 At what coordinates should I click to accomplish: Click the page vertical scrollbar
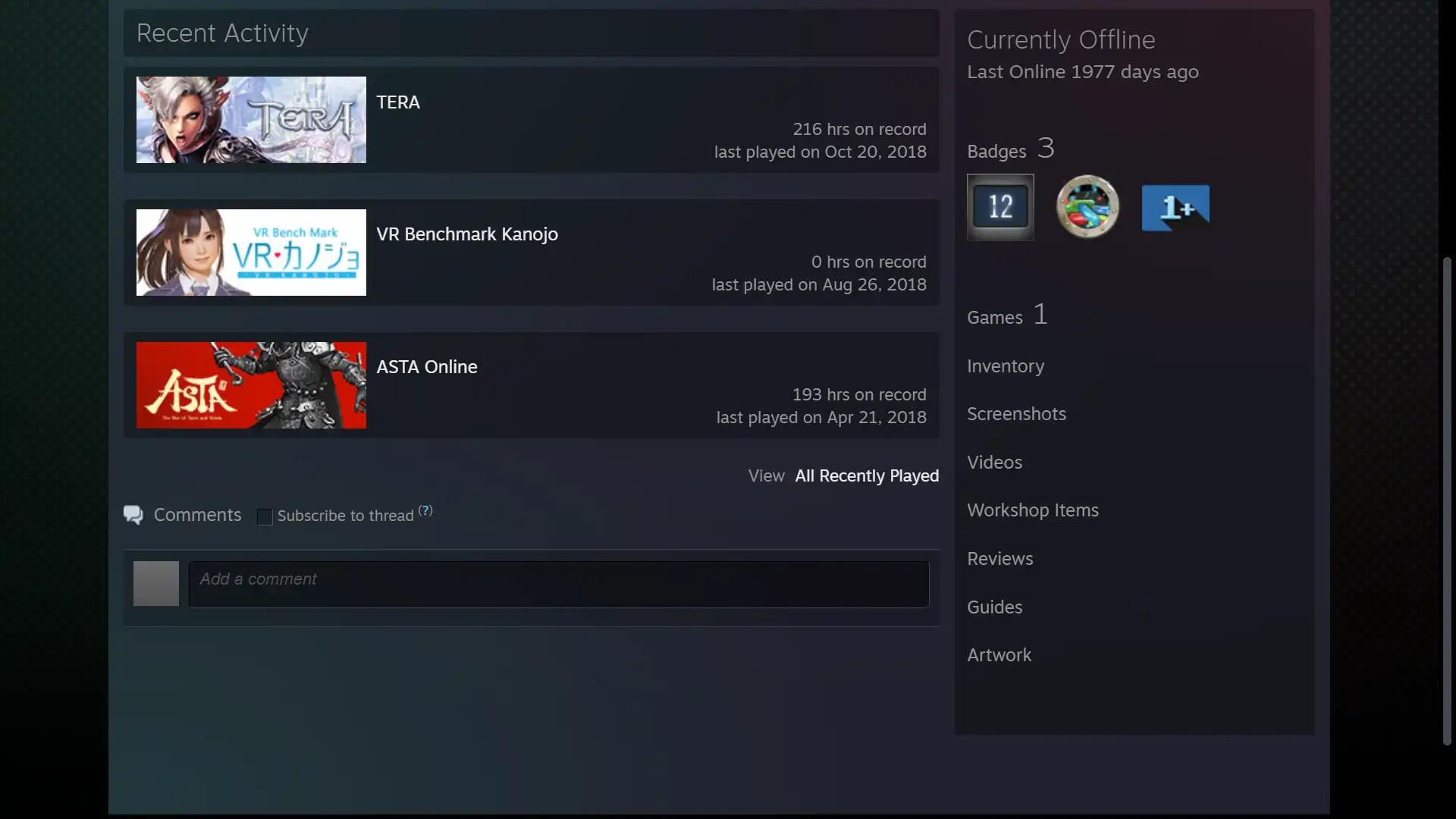[x=1447, y=500]
